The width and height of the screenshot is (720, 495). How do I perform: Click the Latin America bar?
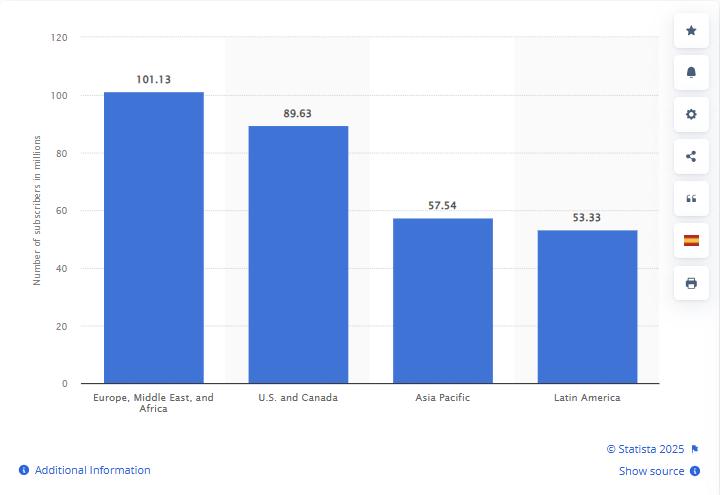point(587,307)
